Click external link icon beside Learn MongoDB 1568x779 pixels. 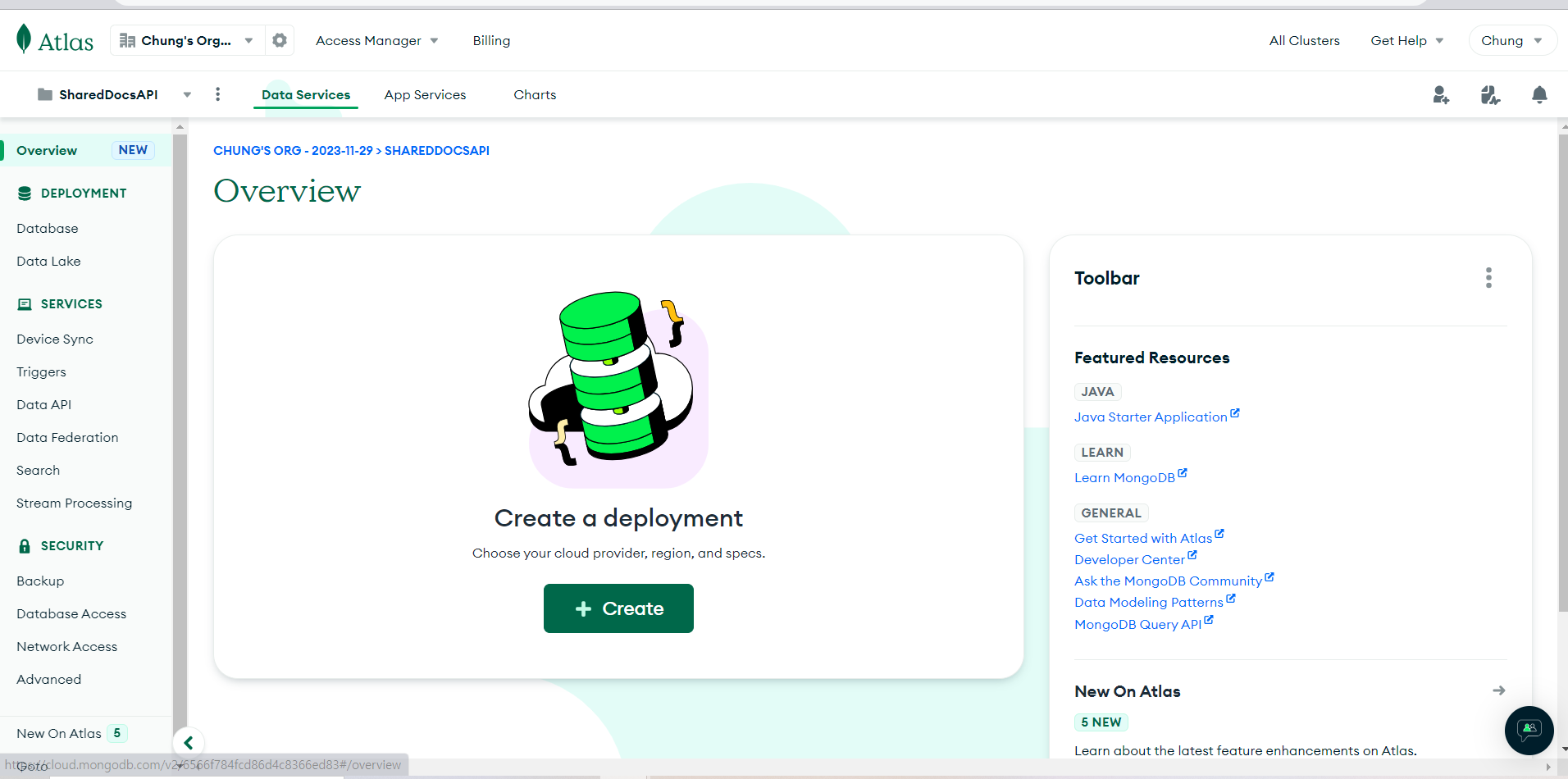1183,474
